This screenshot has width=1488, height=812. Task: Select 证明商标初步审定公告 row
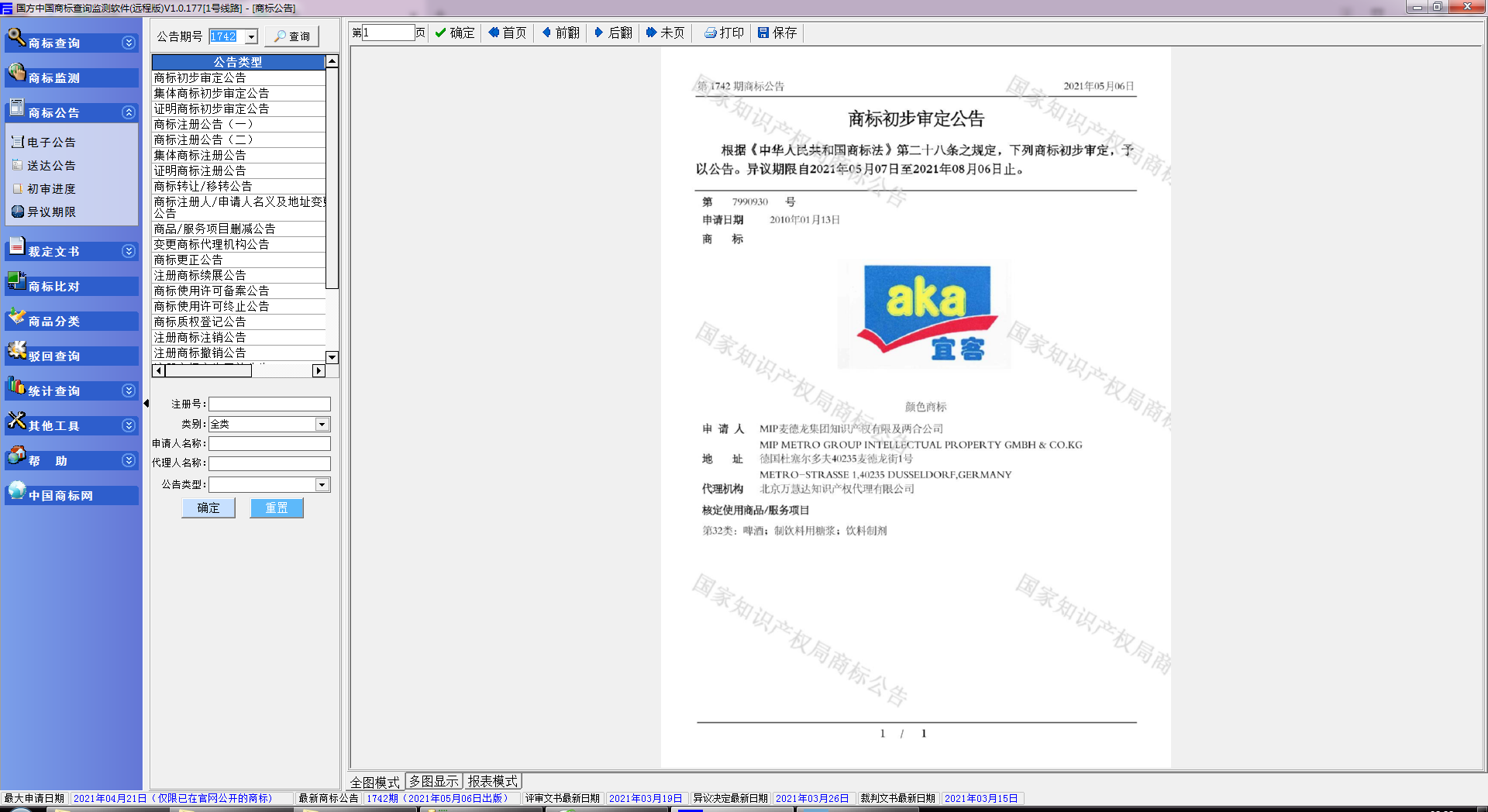tap(239, 109)
